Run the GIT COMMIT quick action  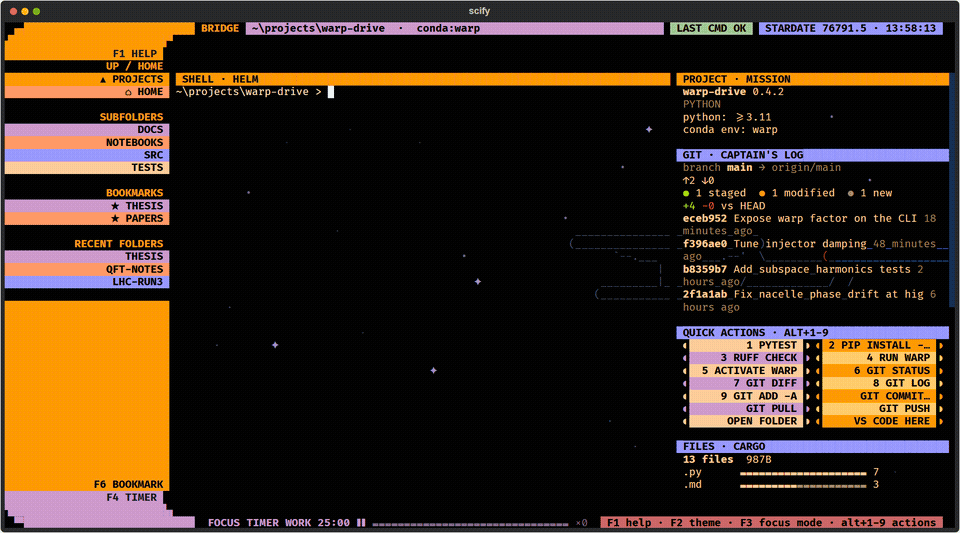pos(879,396)
